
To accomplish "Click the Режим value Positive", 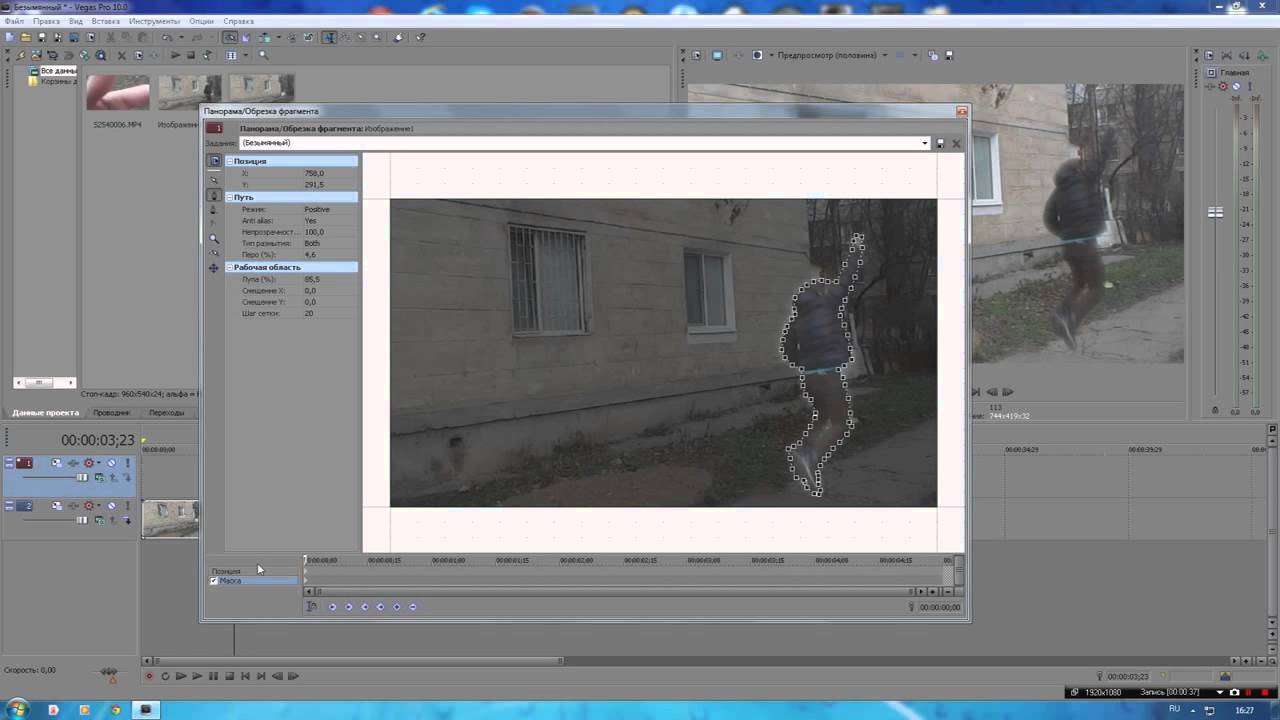I will pyautogui.click(x=317, y=209).
